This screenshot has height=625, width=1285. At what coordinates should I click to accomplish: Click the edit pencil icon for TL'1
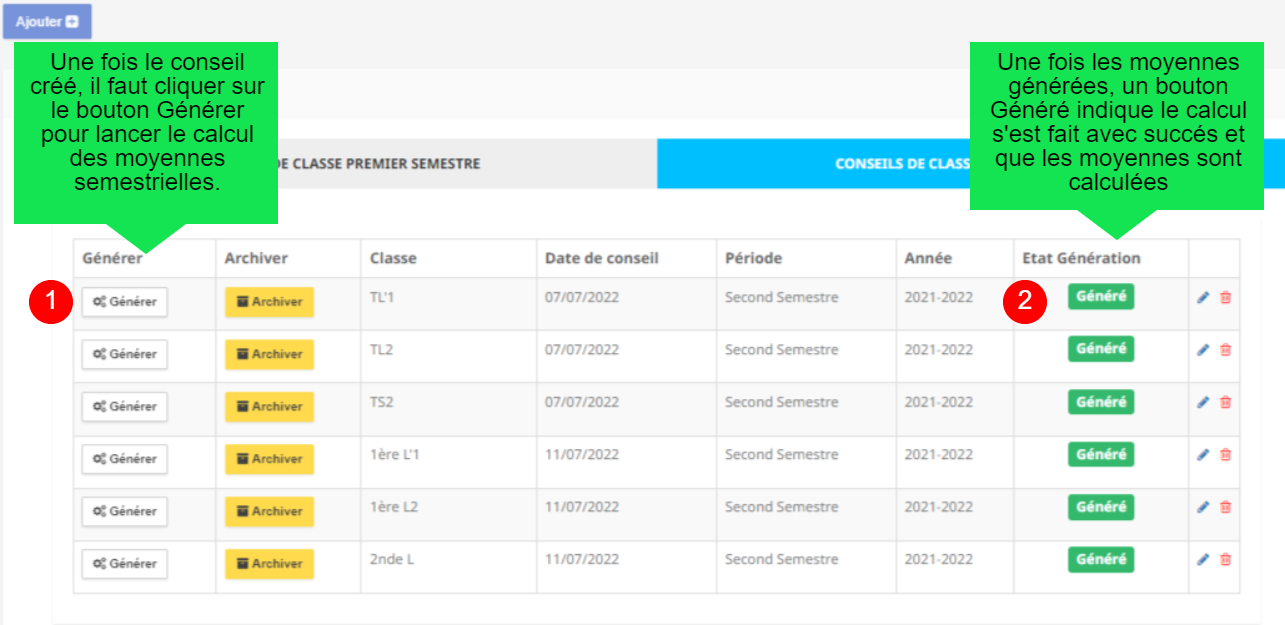[x=1203, y=297]
